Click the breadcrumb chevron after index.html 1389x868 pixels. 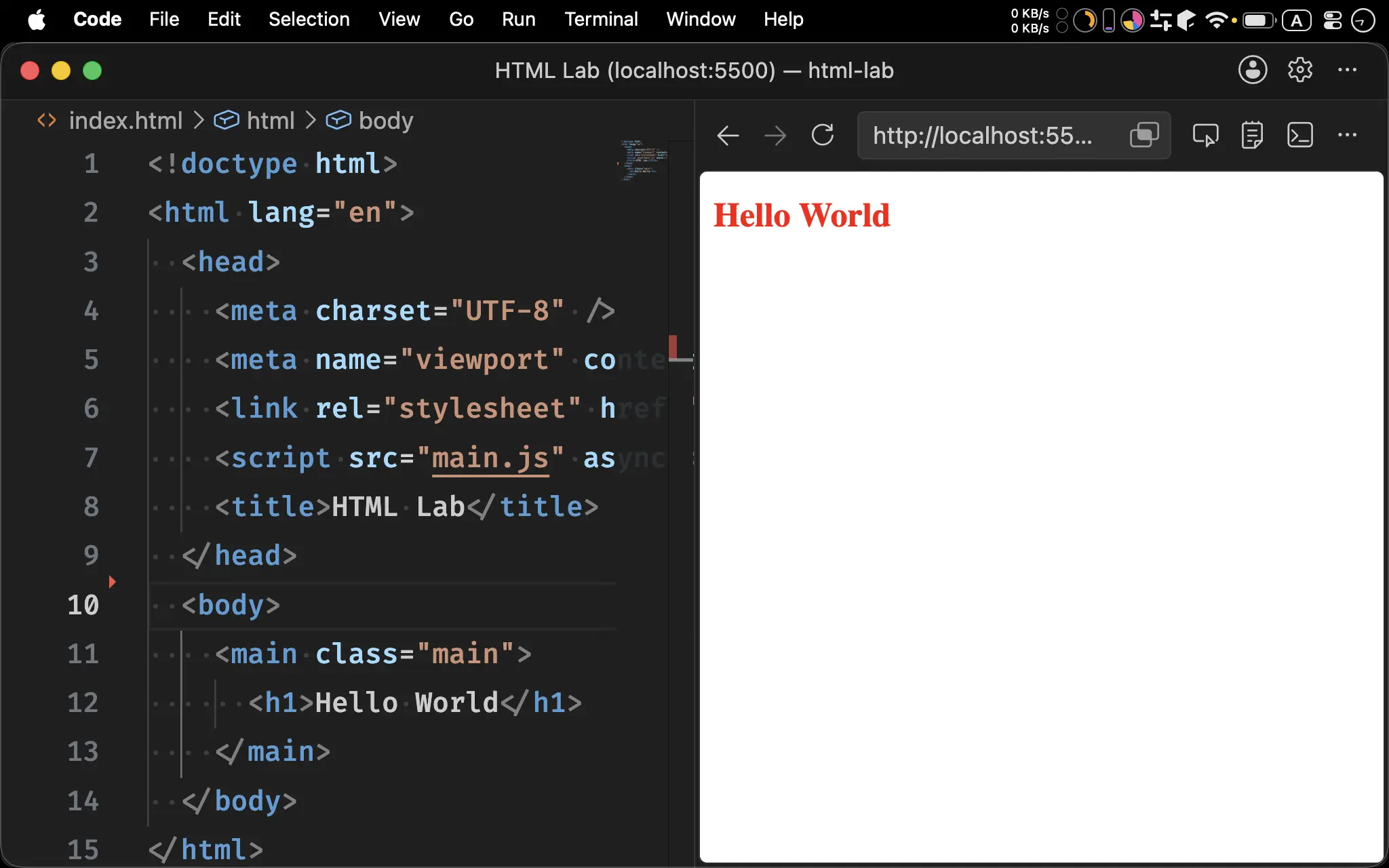tap(199, 120)
